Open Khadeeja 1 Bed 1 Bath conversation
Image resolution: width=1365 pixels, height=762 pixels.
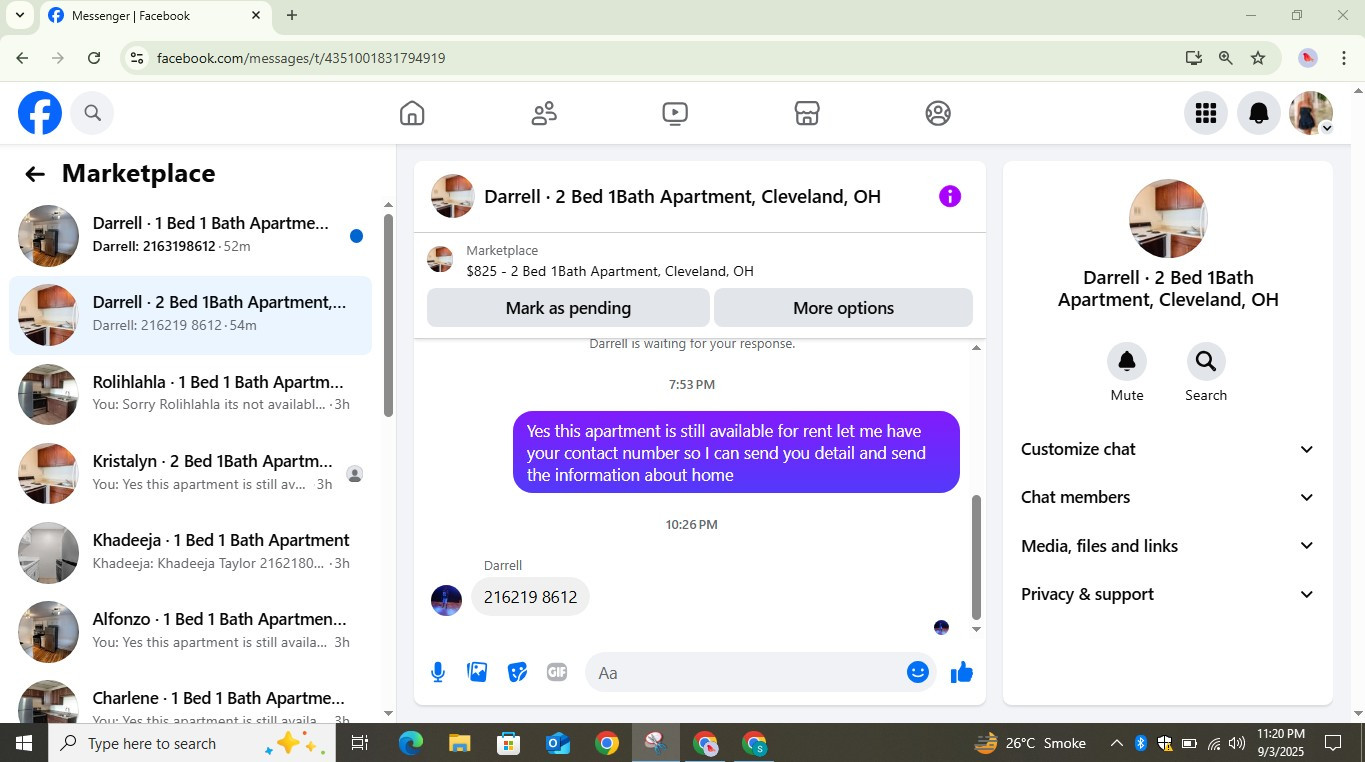coord(190,552)
